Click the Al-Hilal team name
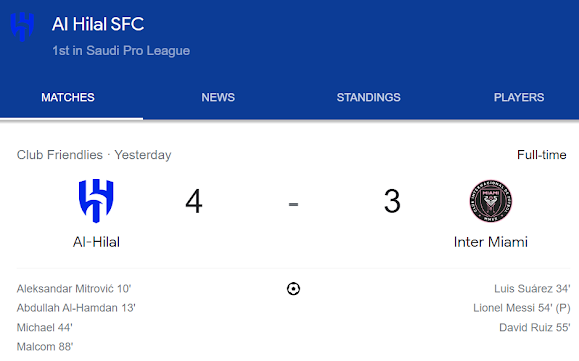This screenshot has width=579, height=361. (96, 242)
